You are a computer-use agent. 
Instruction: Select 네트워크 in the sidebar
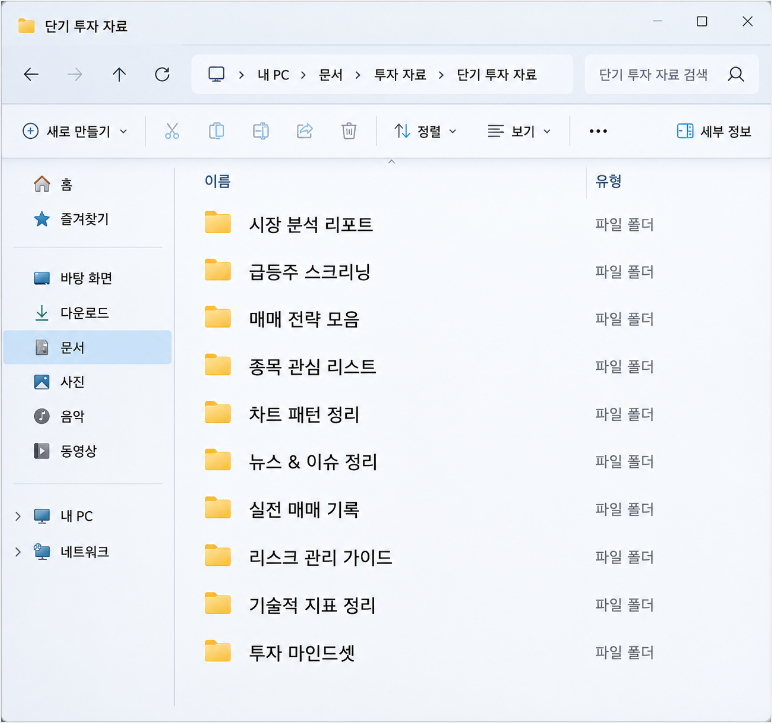tap(71, 552)
